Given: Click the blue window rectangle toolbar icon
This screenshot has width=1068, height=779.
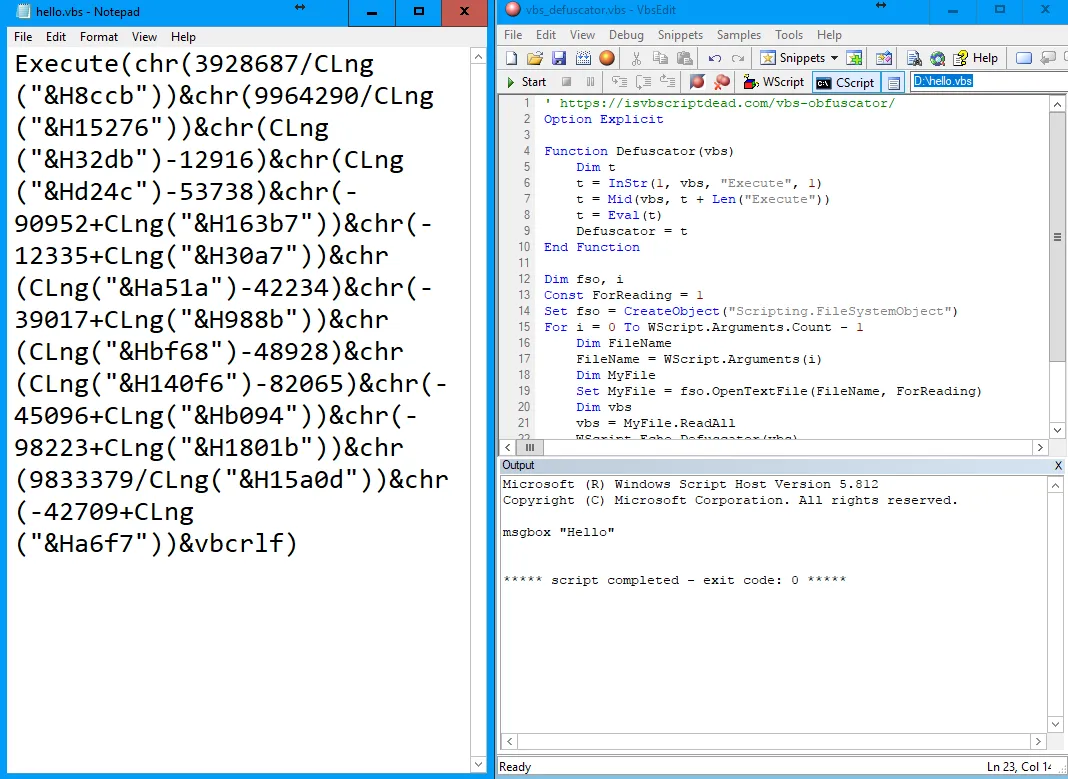Looking at the screenshot, I should pyautogui.click(x=1024, y=58).
